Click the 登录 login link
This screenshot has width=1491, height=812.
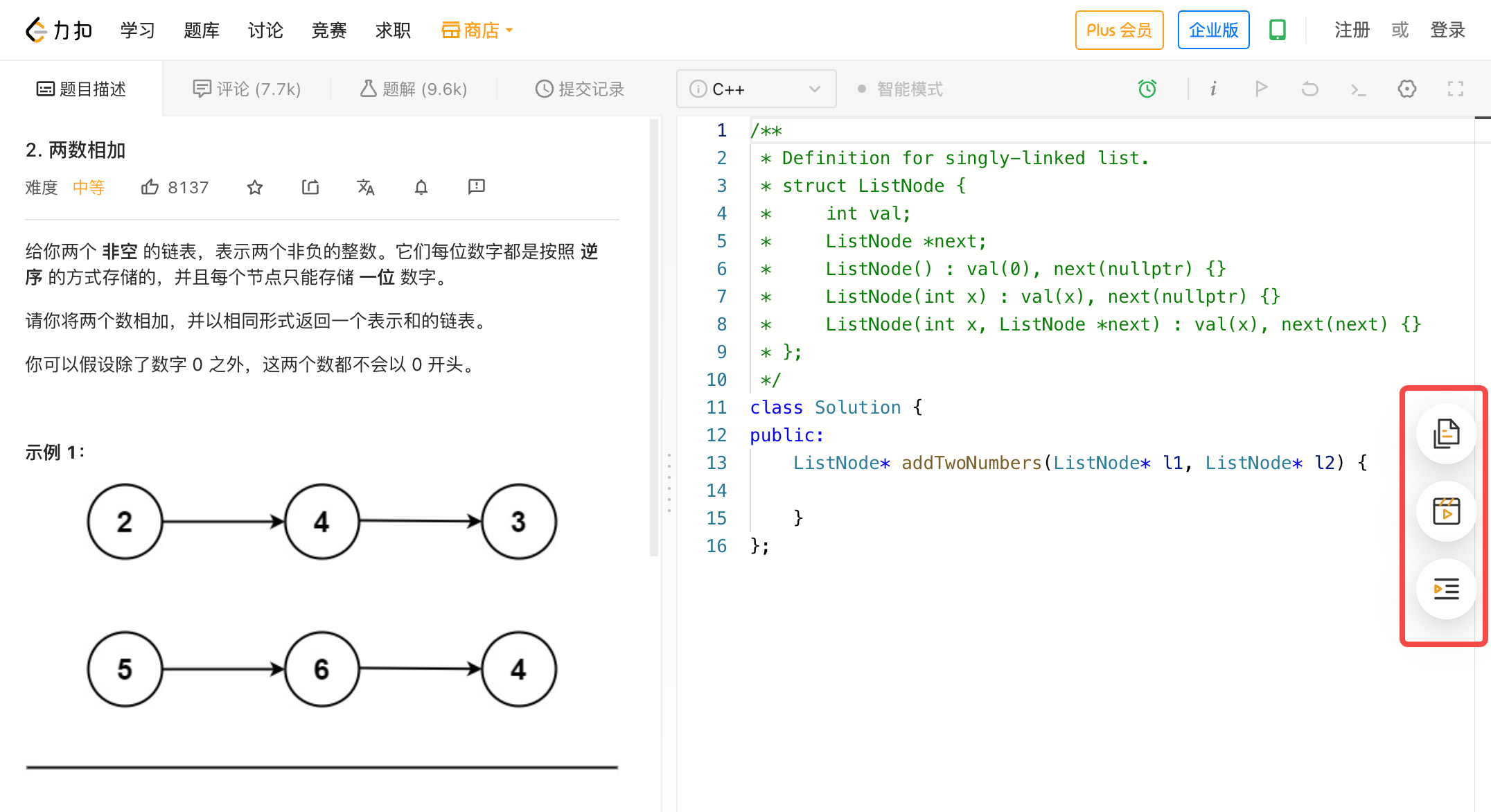coord(1447,30)
